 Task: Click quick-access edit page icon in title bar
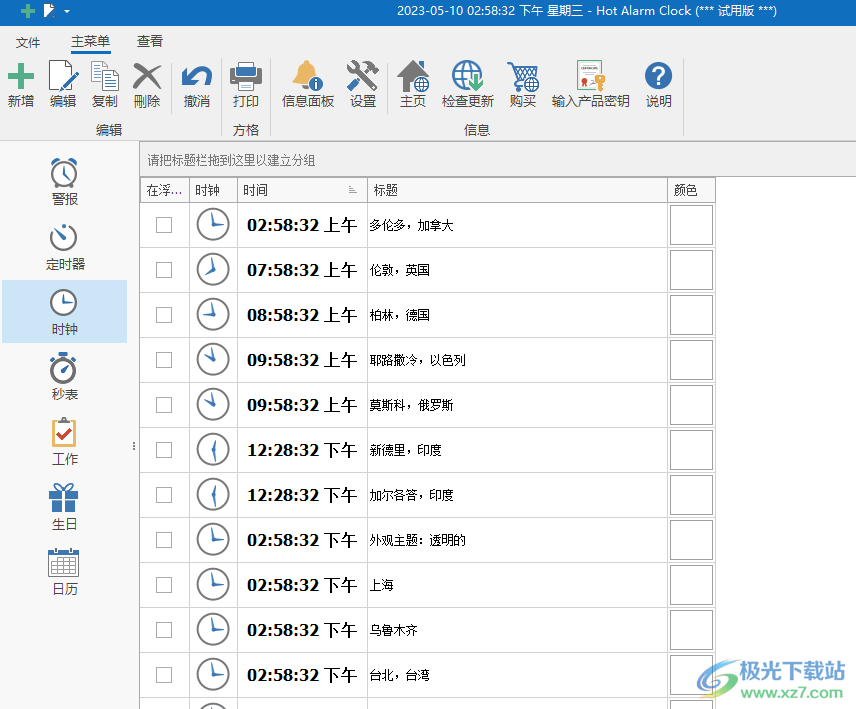tap(50, 10)
